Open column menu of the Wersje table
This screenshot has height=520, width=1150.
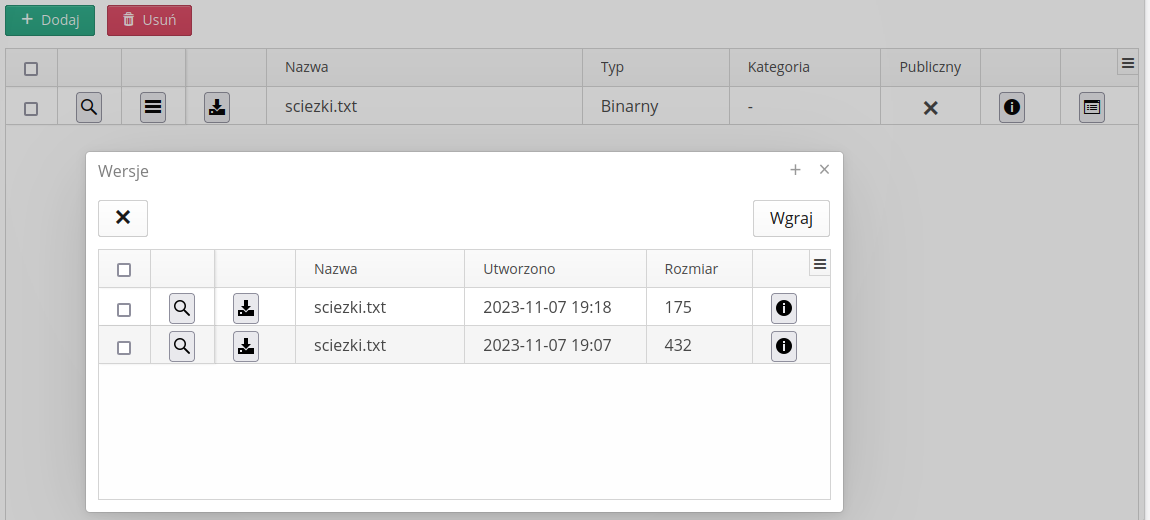click(x=820, y=264)
